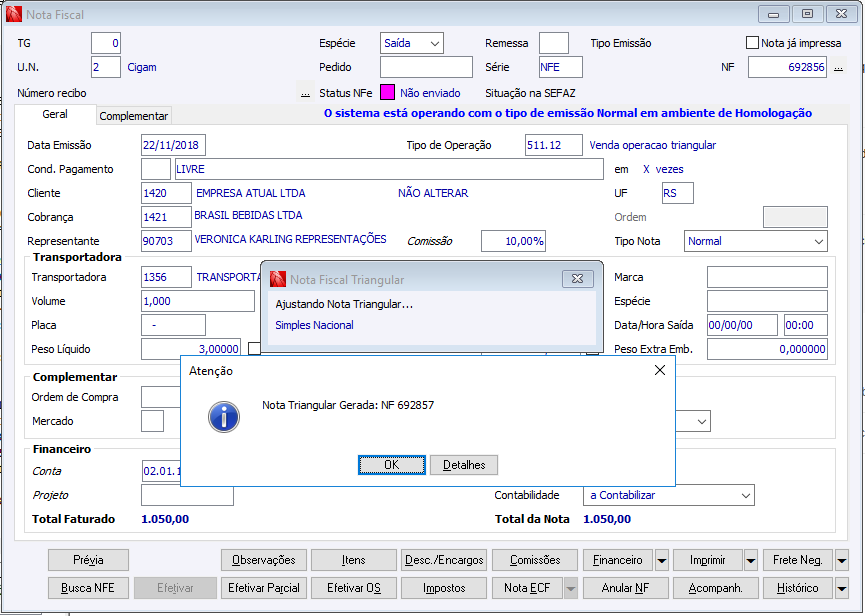Screen dimensions: 865x616
Task: Click the Remessa input field
Action: [553, 43]
